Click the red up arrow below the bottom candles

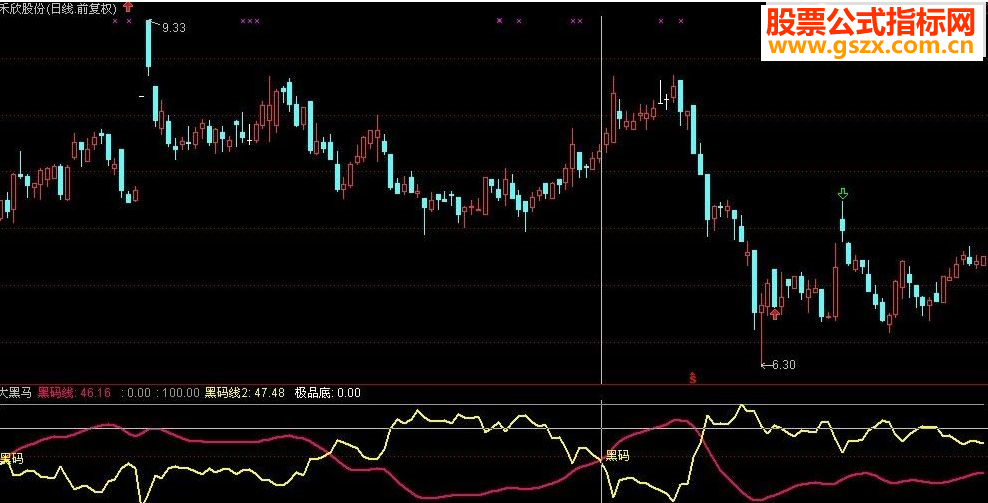[775, 314]
